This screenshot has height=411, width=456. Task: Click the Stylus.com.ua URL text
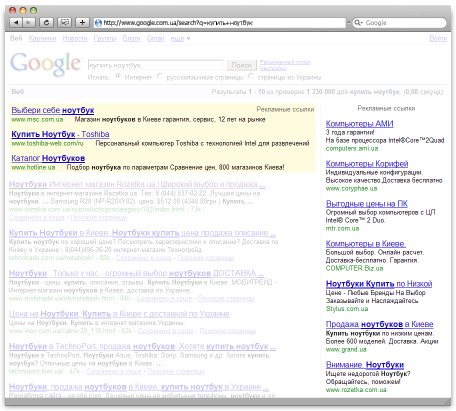(347, 309)
